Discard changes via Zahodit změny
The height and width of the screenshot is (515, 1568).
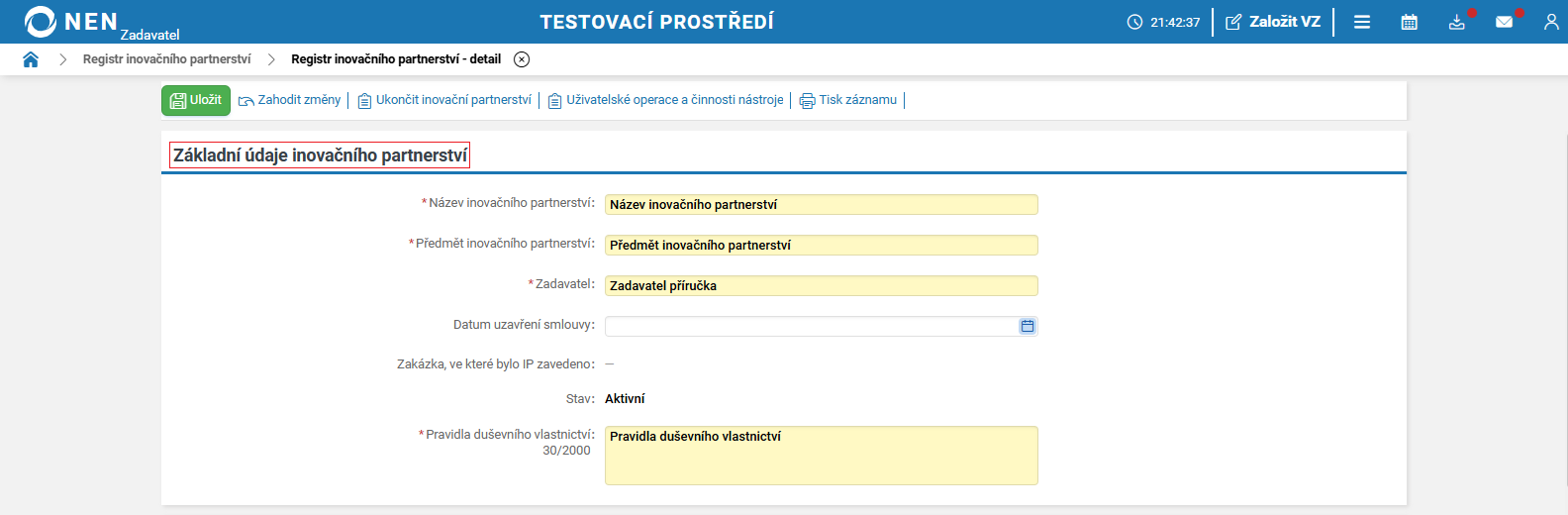pyautogui.click(x=290, y=100)
